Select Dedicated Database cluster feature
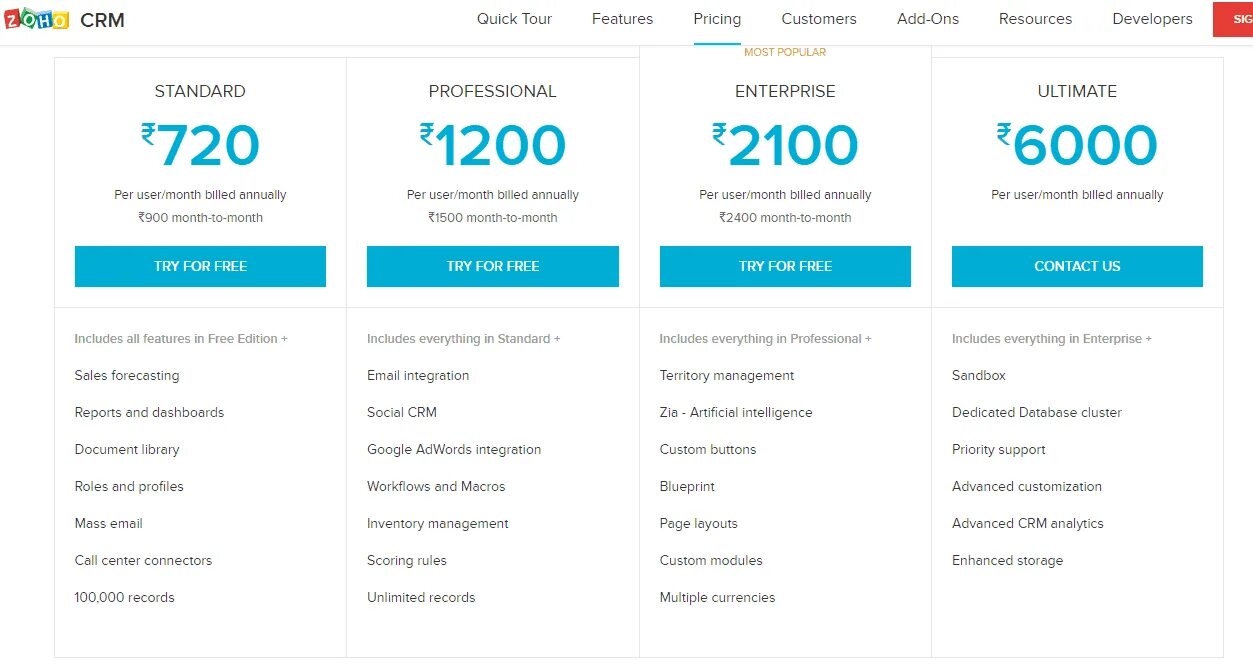 1036,412
